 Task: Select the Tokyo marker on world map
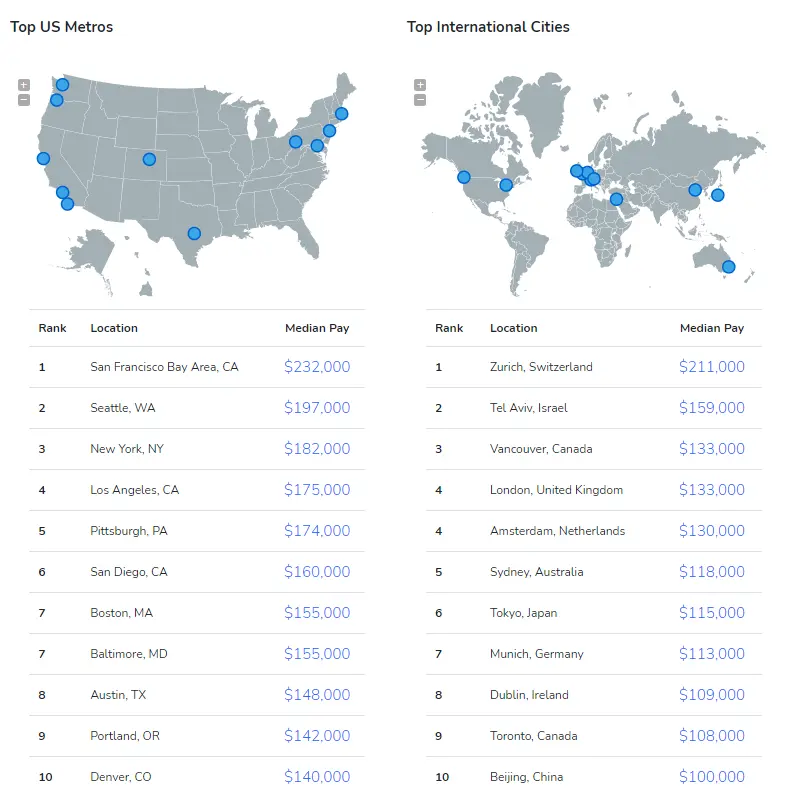717,195
